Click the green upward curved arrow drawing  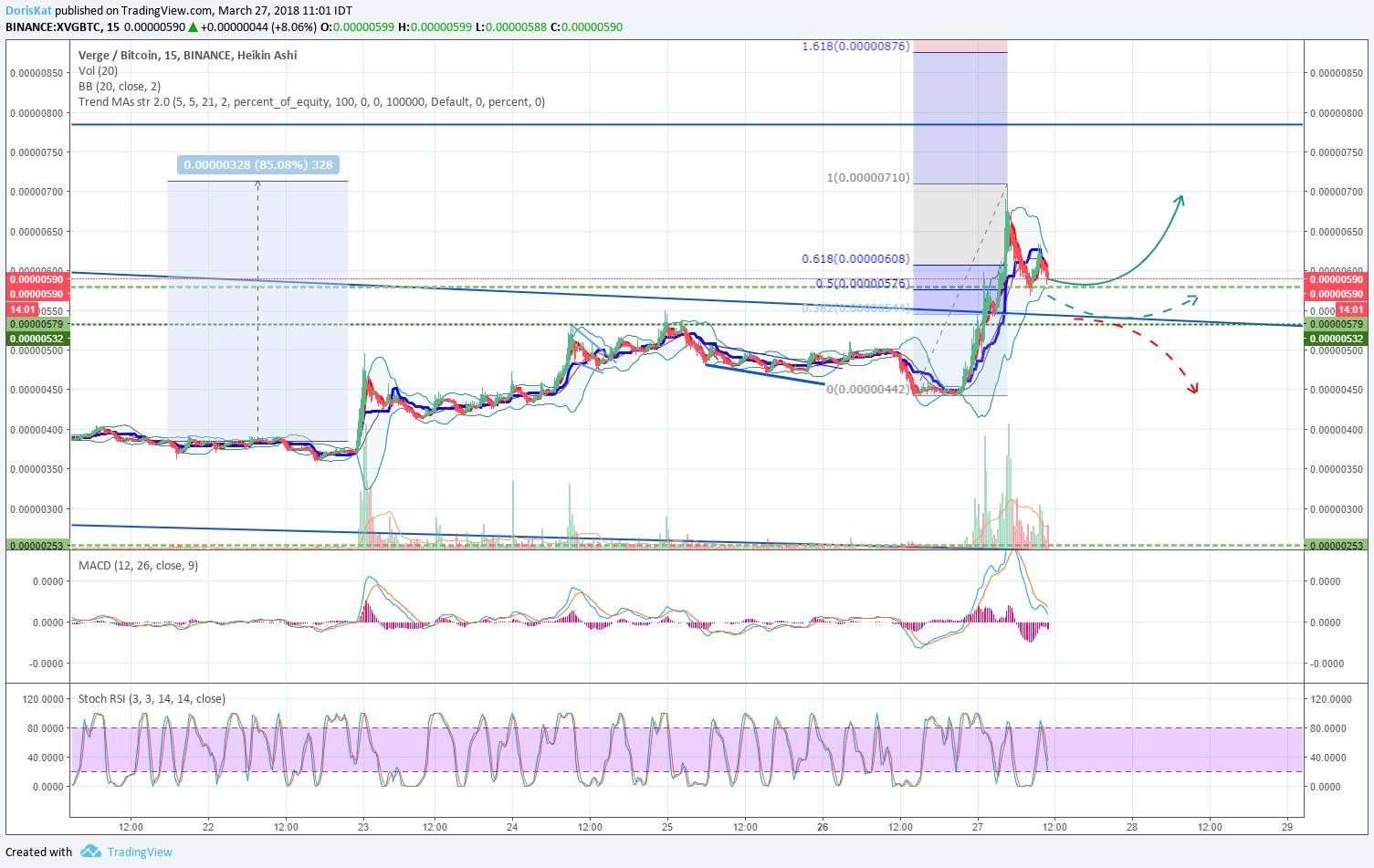click(1116, 242)
